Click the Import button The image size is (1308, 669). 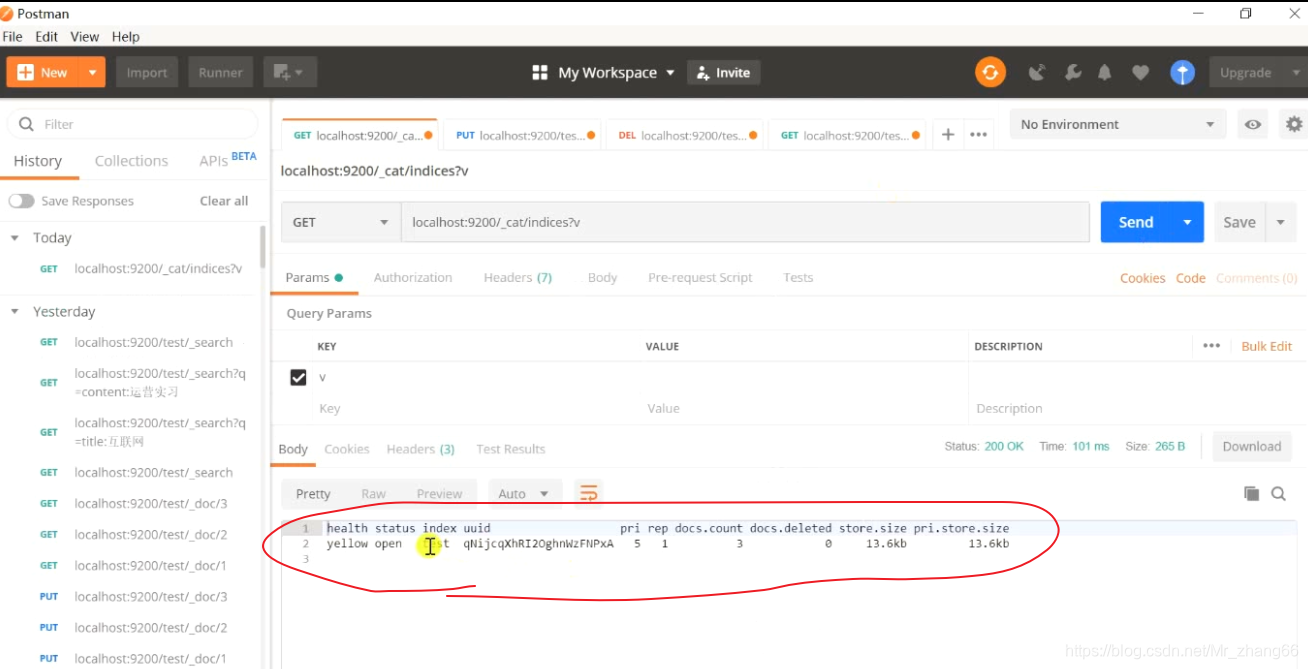pyautogui.click(x=147, y=72)
